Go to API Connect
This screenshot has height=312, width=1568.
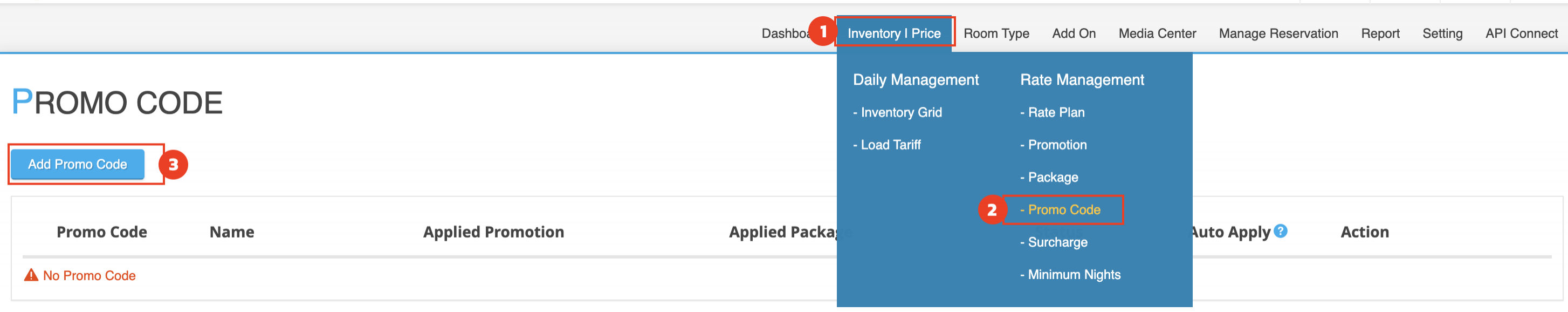1521,33
